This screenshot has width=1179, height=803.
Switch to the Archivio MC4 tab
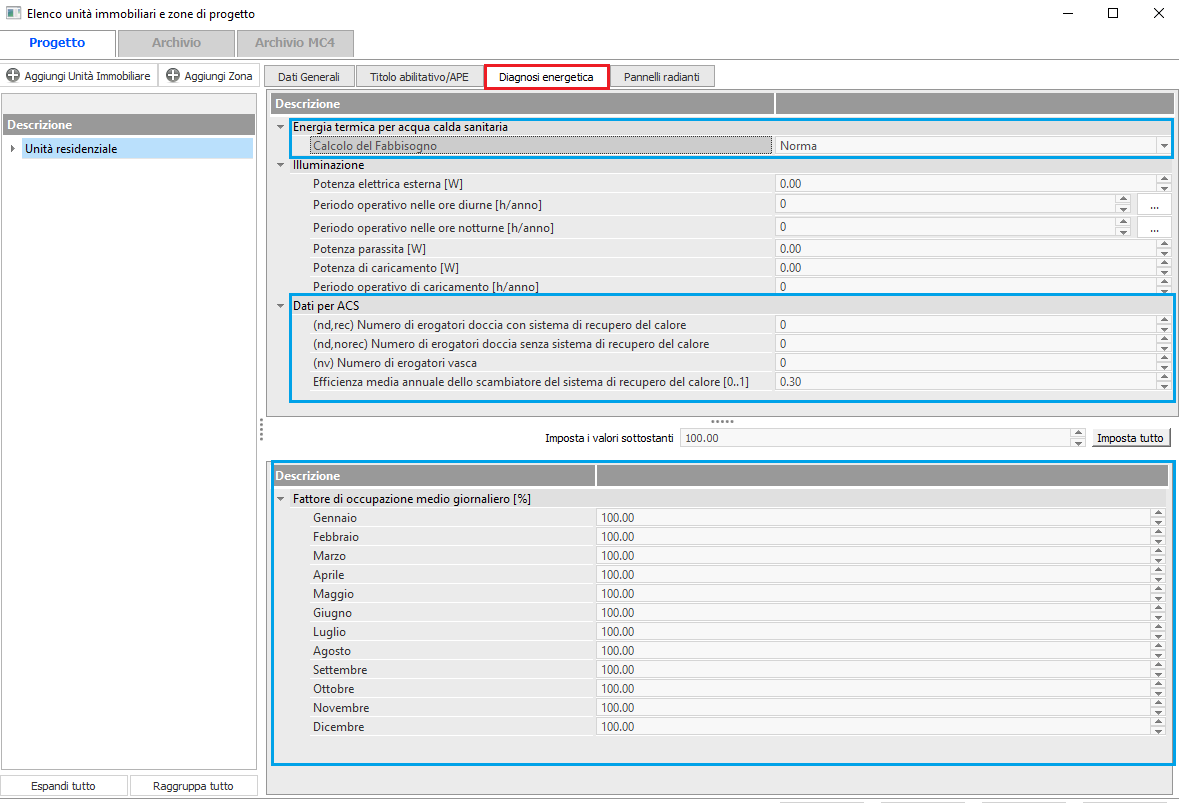(294, 43)
